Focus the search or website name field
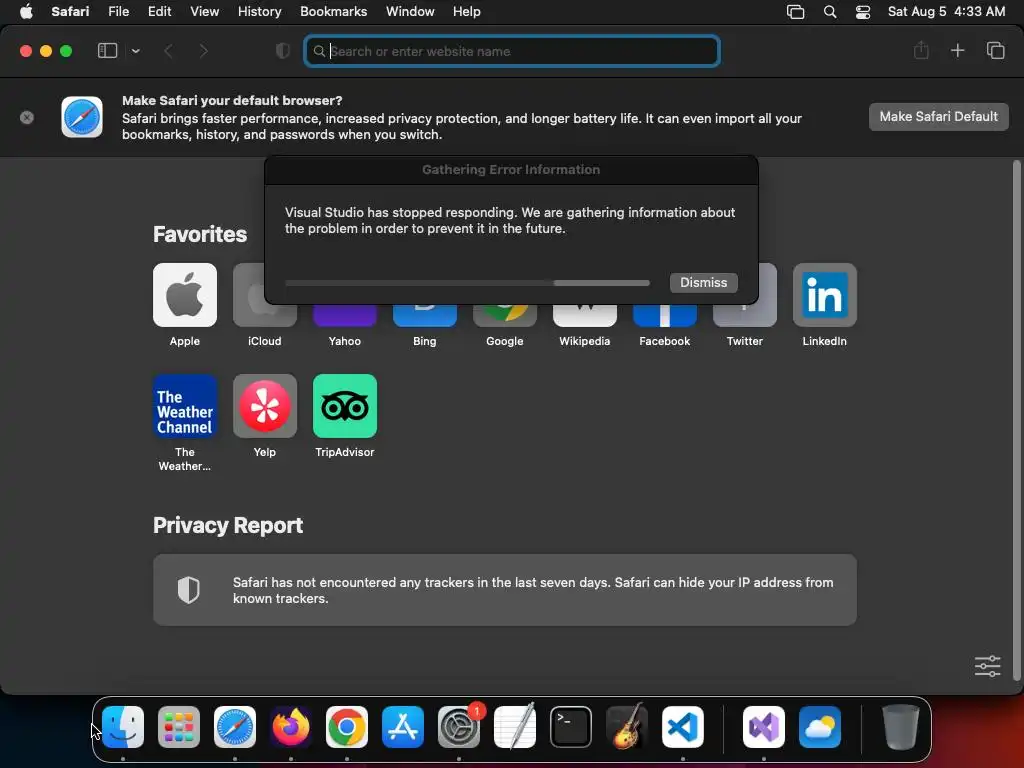 (512, 51)
